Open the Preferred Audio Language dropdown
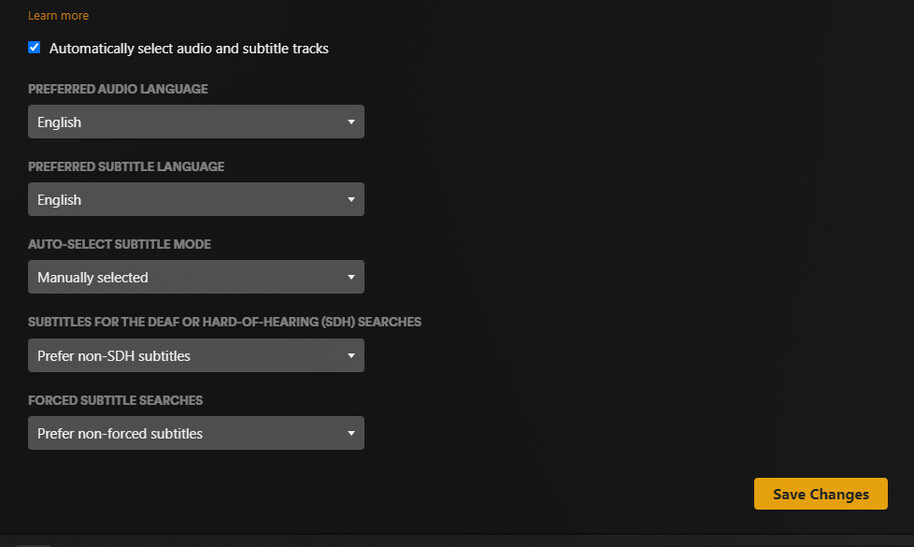This screenshot has height=547, width=914. [196, 122]
